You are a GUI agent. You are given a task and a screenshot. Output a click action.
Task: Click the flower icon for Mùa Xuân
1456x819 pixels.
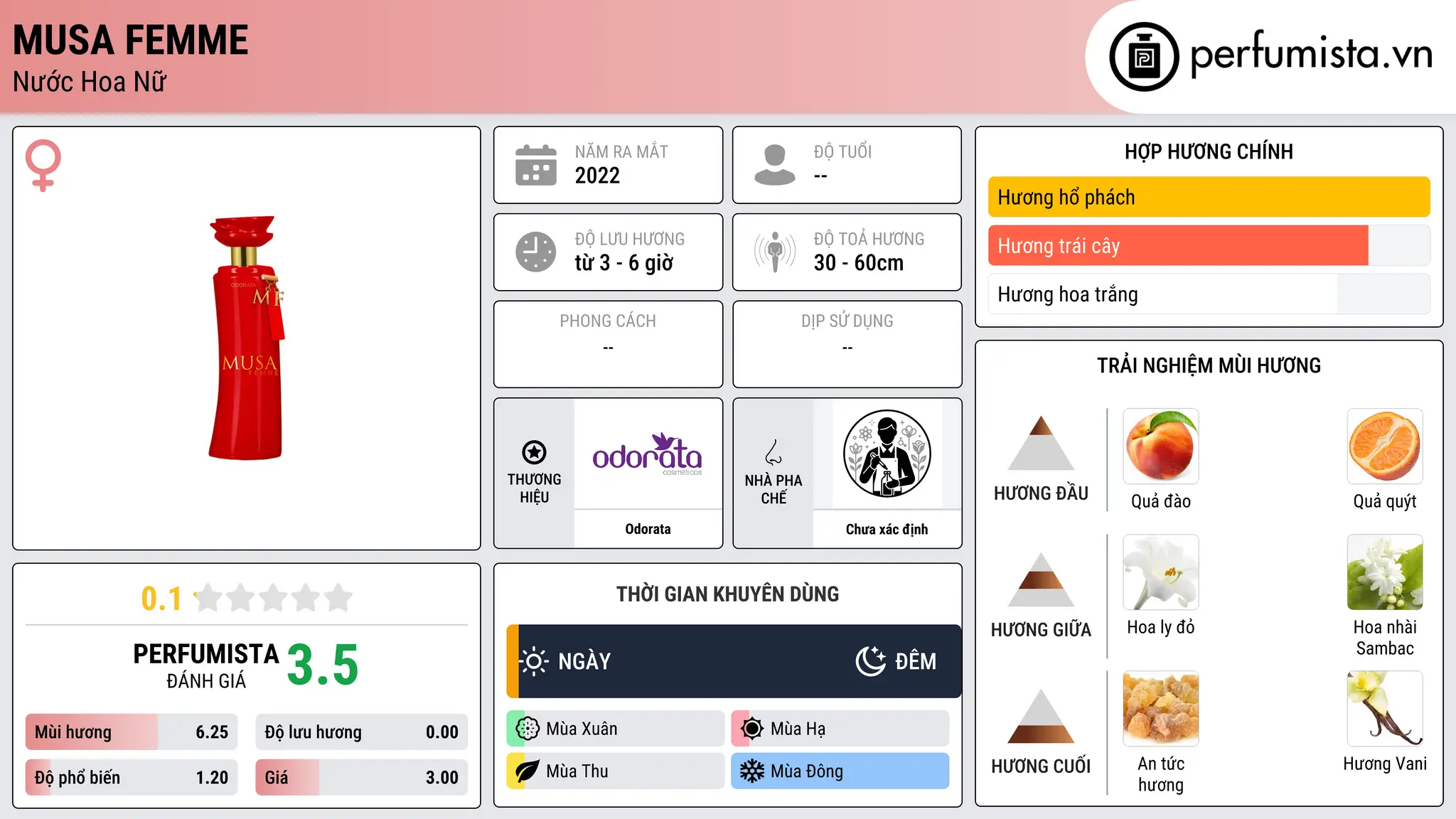(x=528, y=729)
